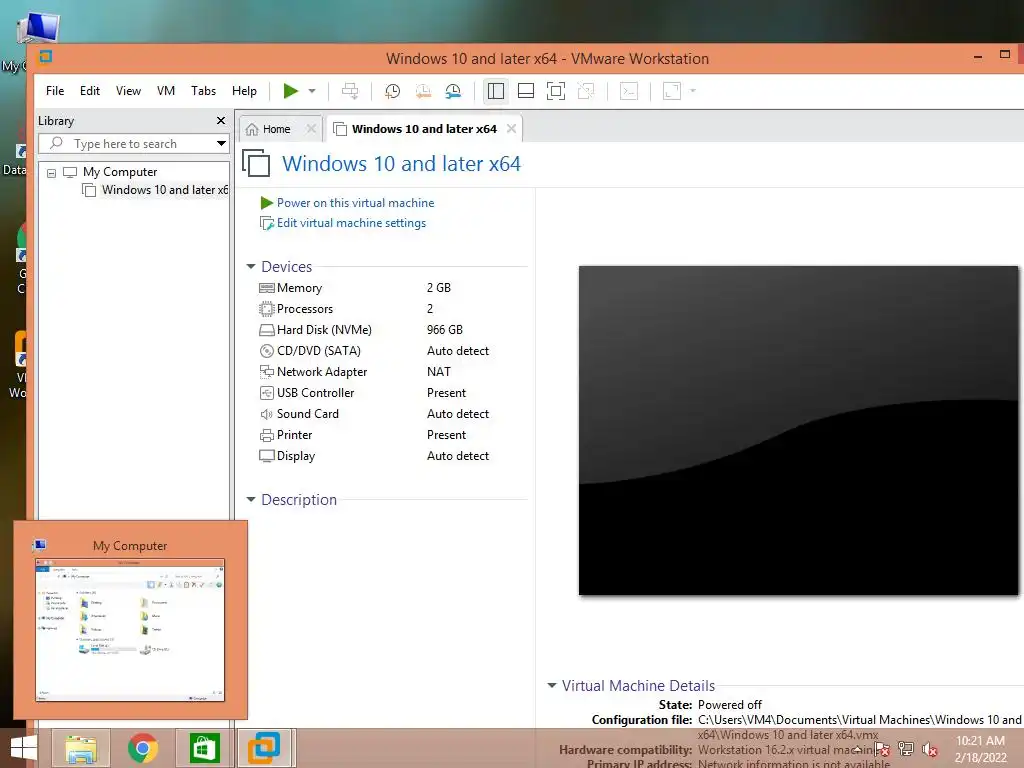The image size is (1024, 768).
Task: Click the Send Ctrl+Alt+Del toolbar icon
Action: point(350,91)
